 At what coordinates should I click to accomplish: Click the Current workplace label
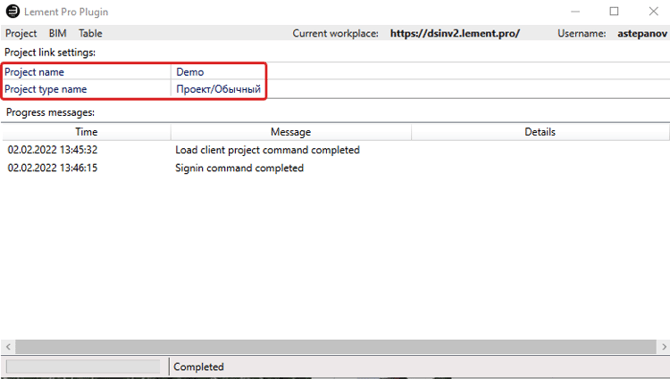coord(335,33)
